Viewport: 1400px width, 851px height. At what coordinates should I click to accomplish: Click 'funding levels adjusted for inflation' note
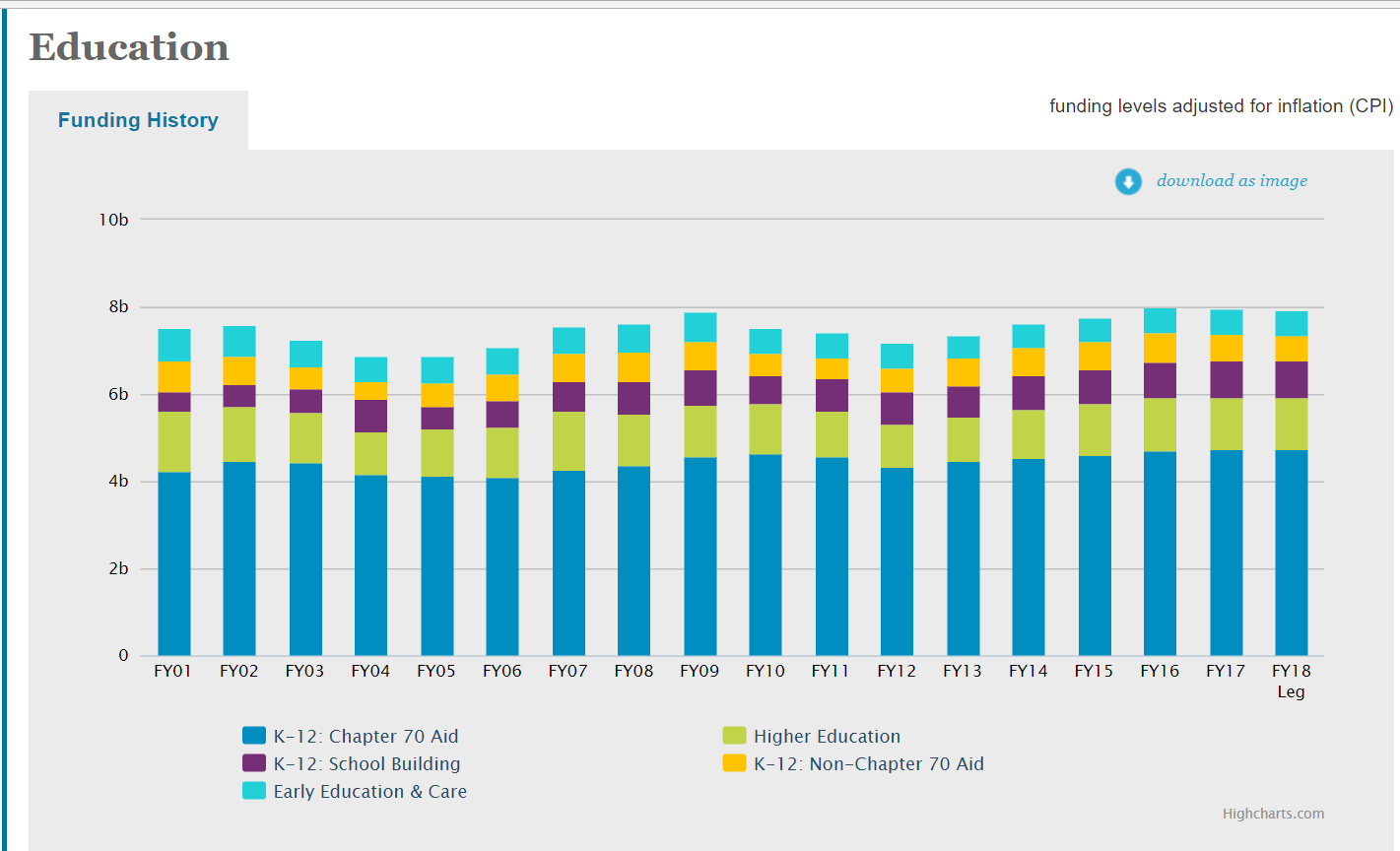1222,105
